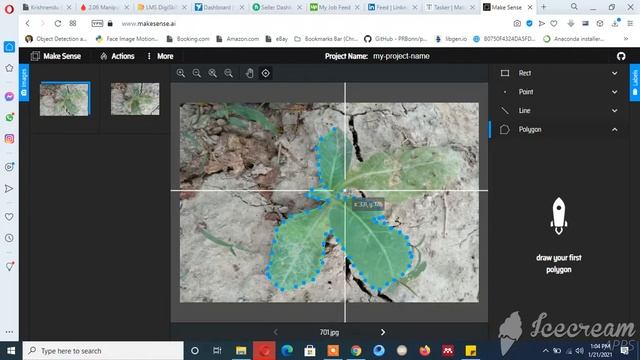Expand the Rect label tool section
Screen dimensions: 640x360
pyautogui.click(x=559, y=73)
